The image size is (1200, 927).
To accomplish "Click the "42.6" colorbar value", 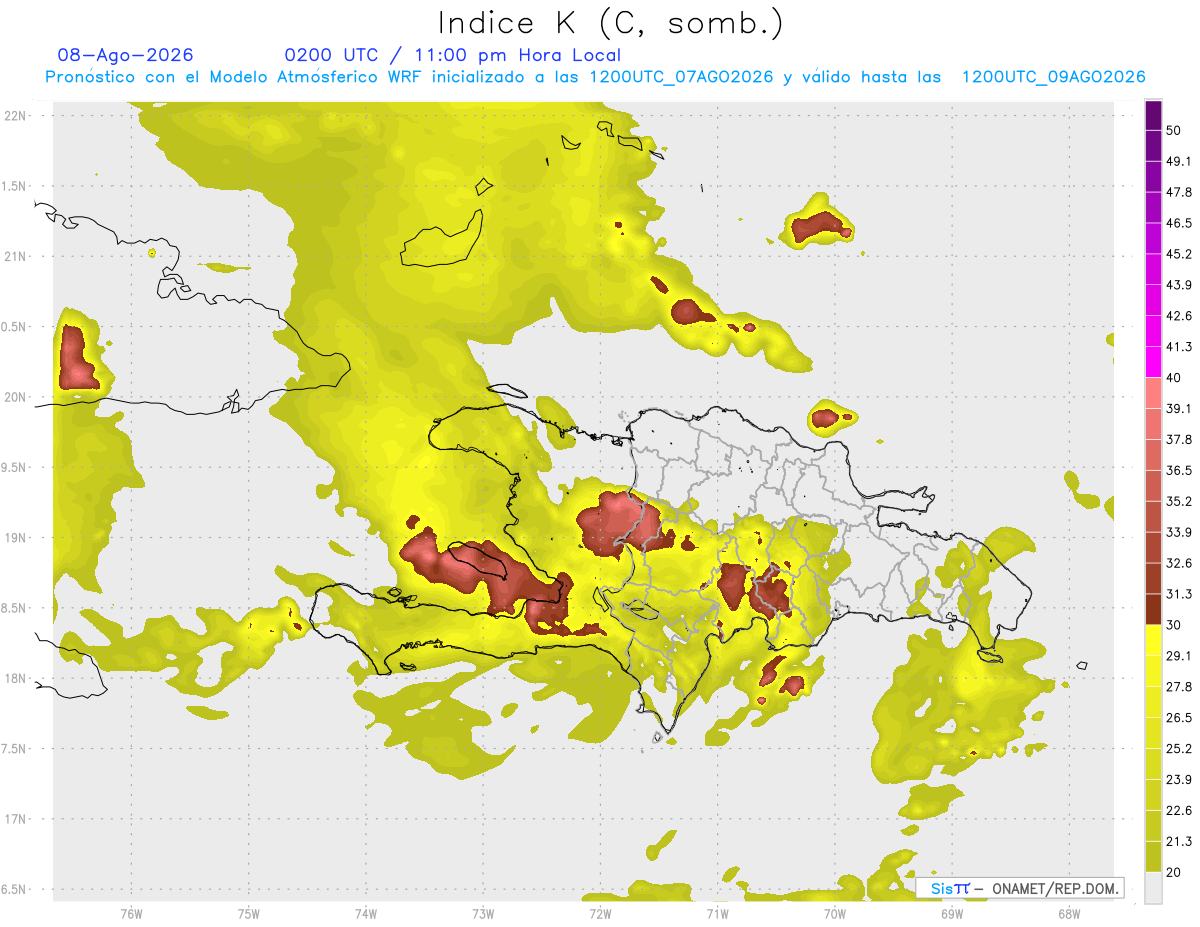I will (1179, 316).
